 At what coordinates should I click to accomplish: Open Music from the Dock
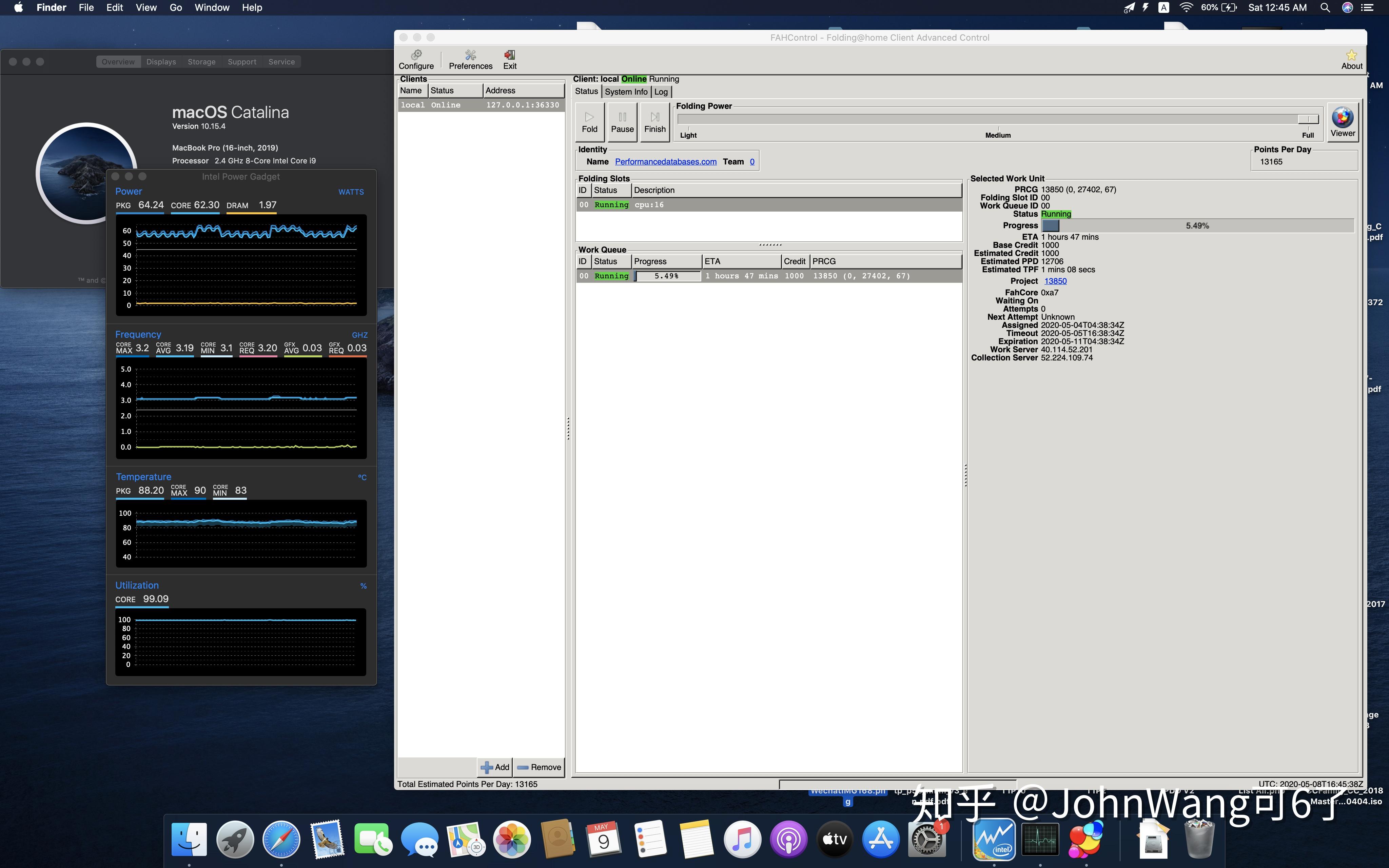tap(742, 839)
